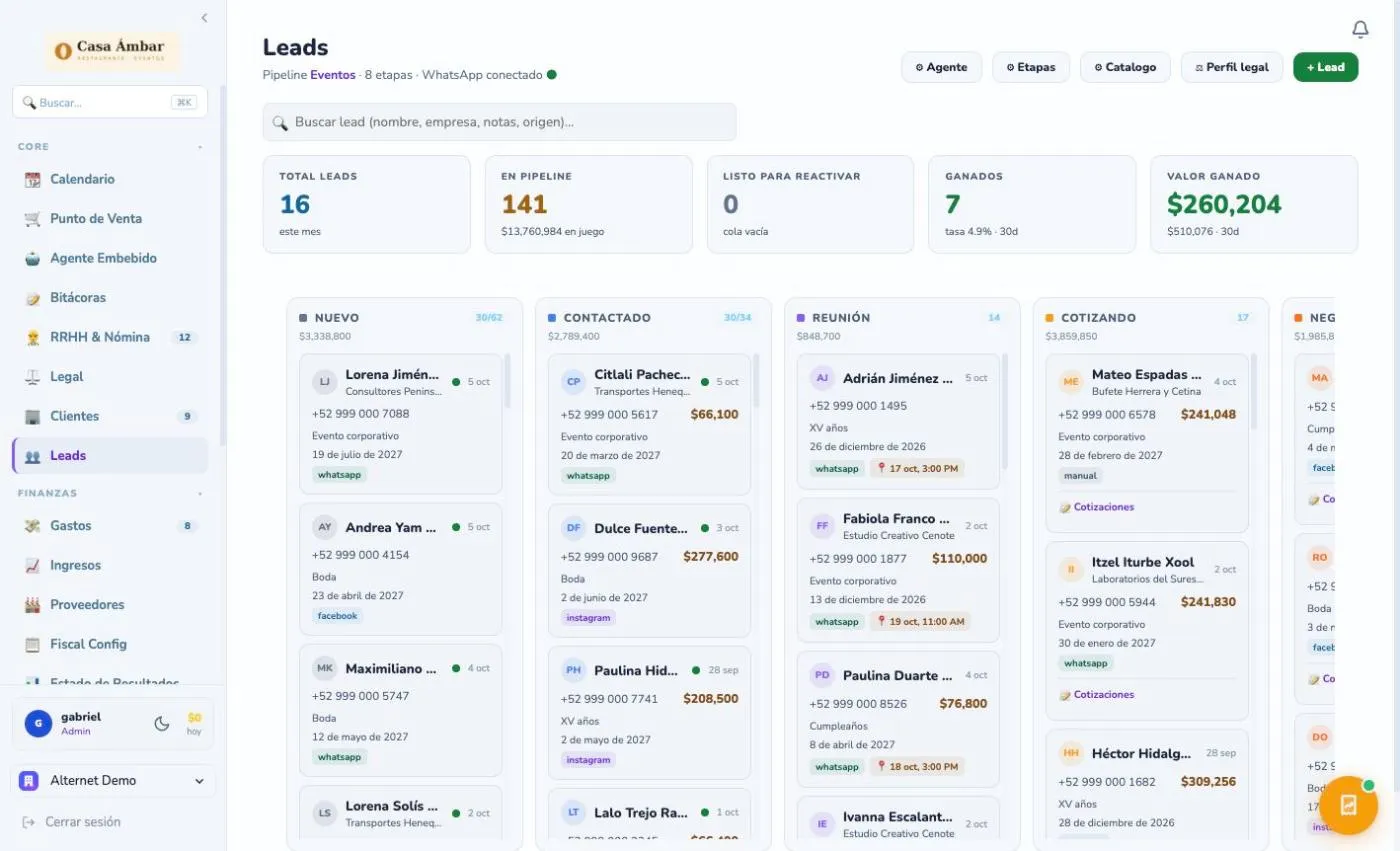Click the Catalogo button
The height and width of the screenshot is (851, 1400).
coord(1125,67)
